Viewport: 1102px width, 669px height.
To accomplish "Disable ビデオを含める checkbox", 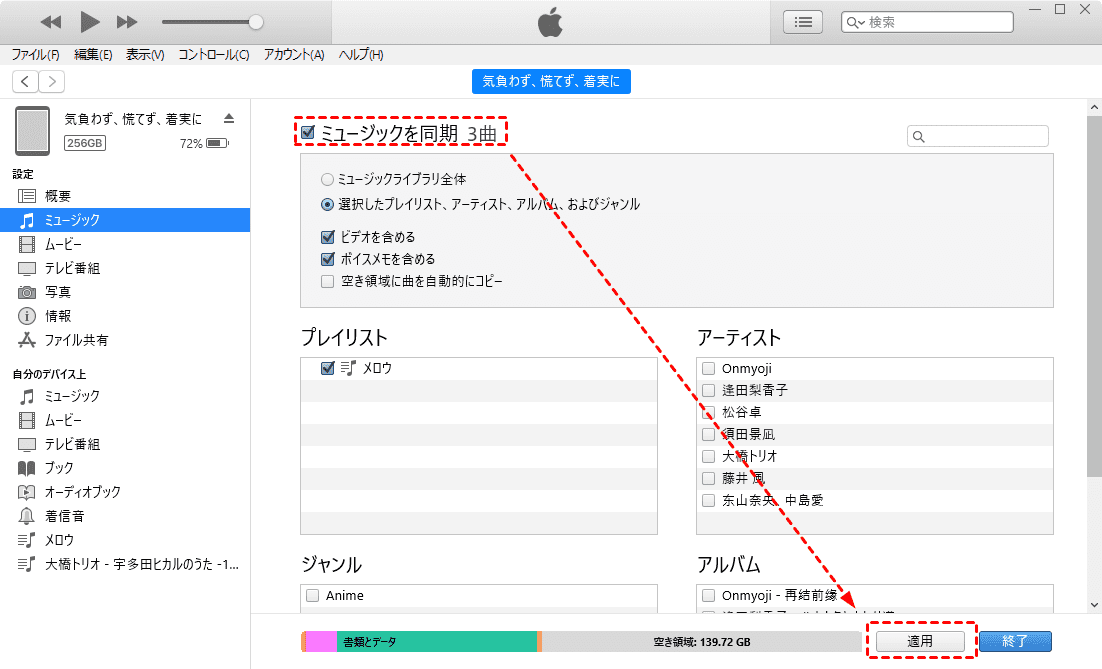I will [327, 238].
